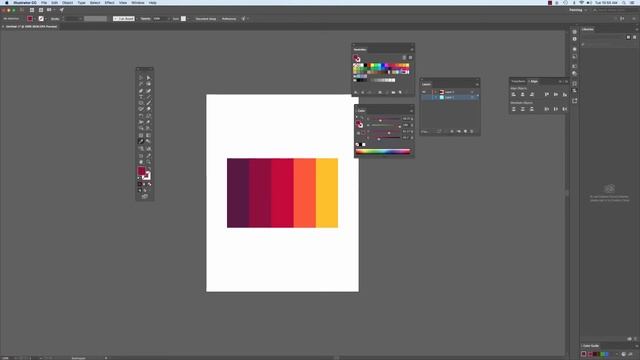640x360 pixels.
Task: Select the Zoom tool
Action: point(149,162)
